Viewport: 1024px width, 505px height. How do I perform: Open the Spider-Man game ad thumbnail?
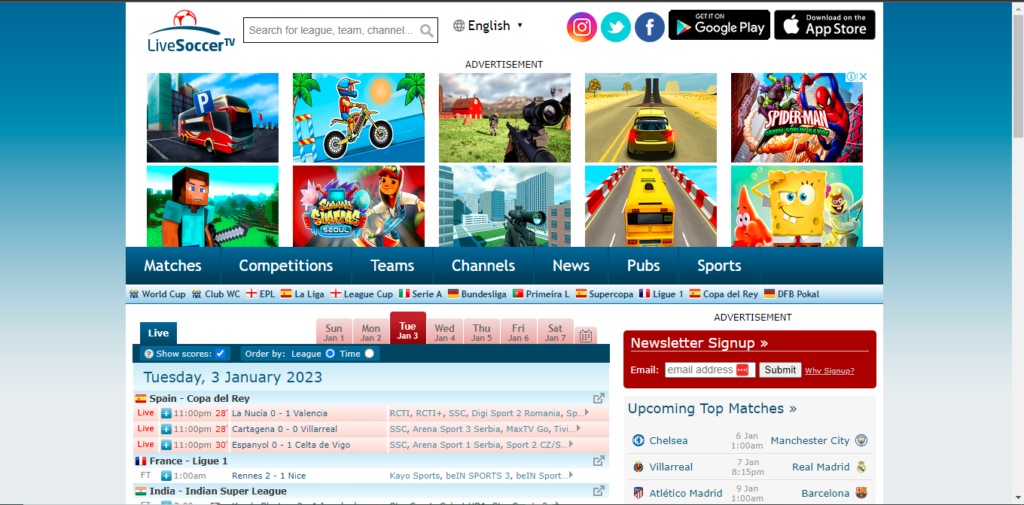(797, 118)
